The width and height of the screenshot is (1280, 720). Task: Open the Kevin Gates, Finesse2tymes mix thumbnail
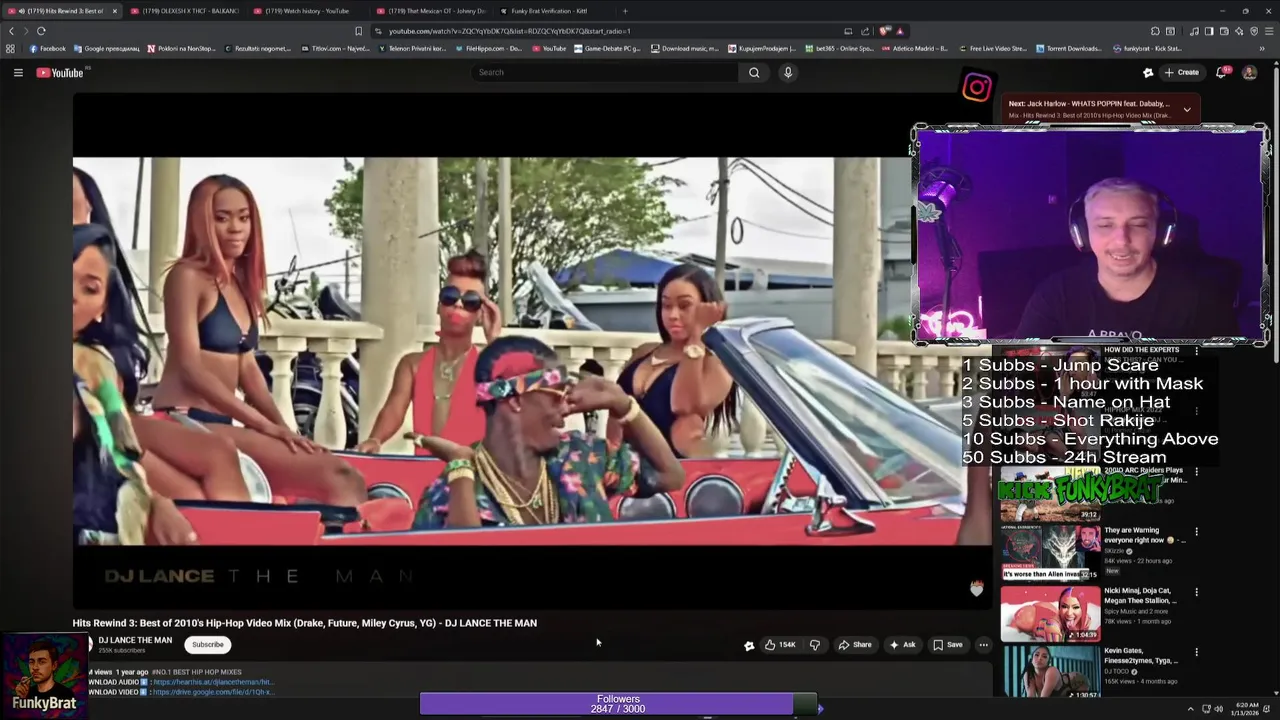click(1050, 672)
